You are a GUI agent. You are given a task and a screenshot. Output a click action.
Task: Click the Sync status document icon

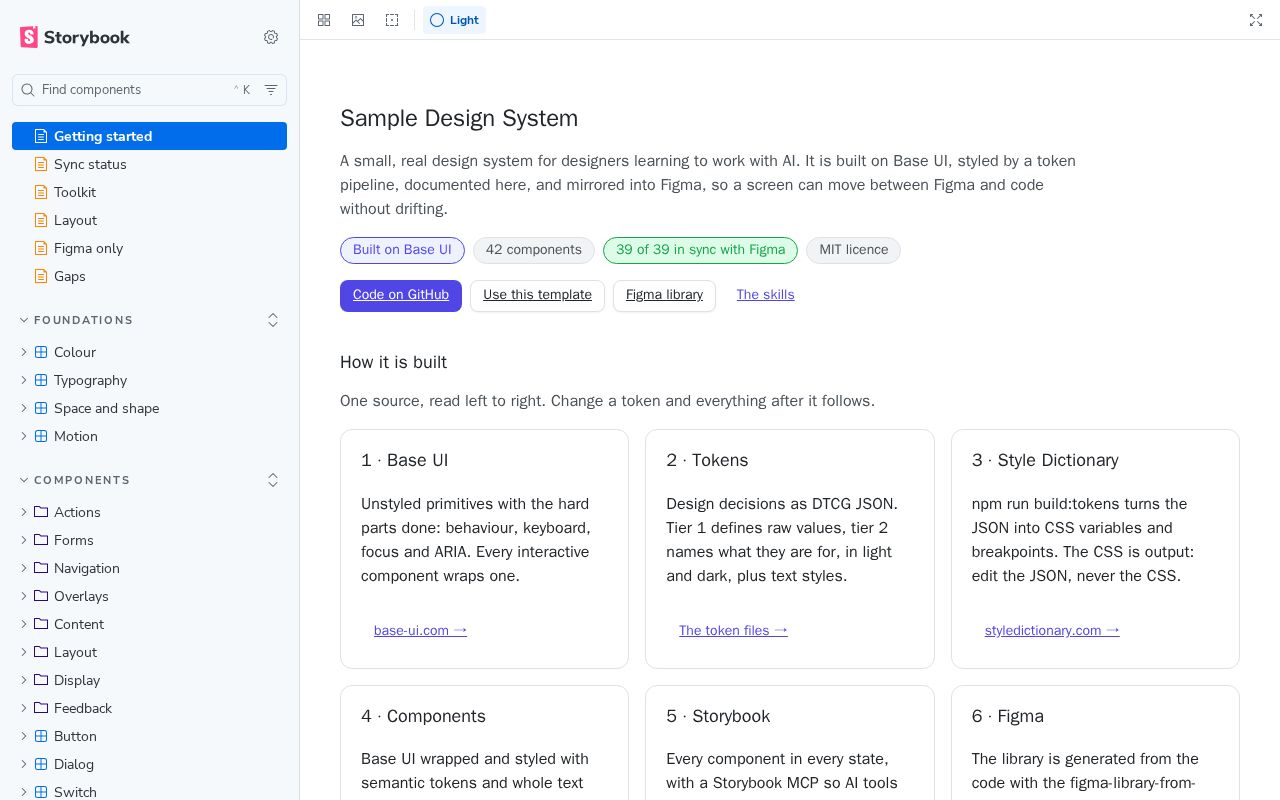point(41,164)
